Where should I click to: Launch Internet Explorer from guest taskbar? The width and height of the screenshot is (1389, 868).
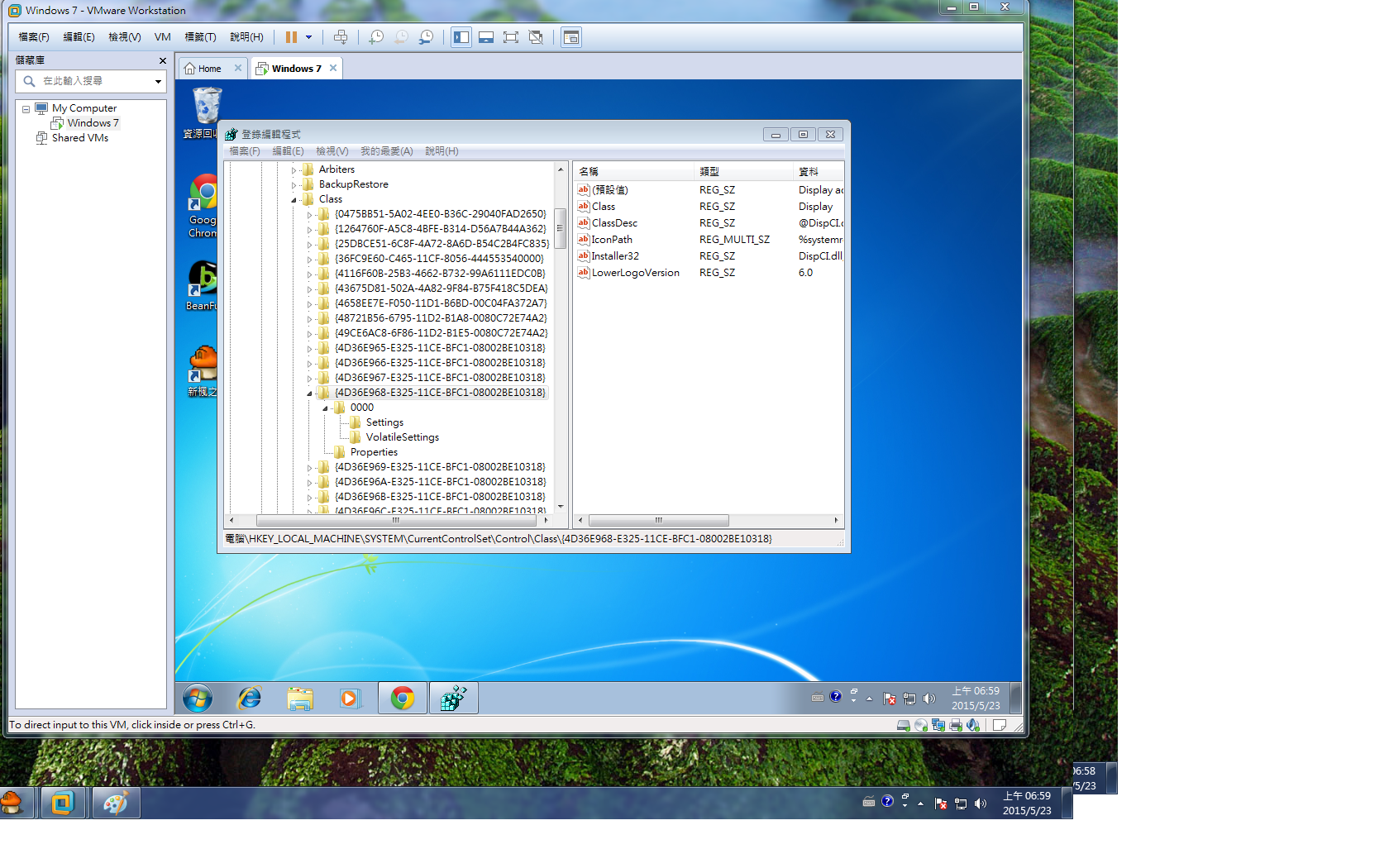249,699
